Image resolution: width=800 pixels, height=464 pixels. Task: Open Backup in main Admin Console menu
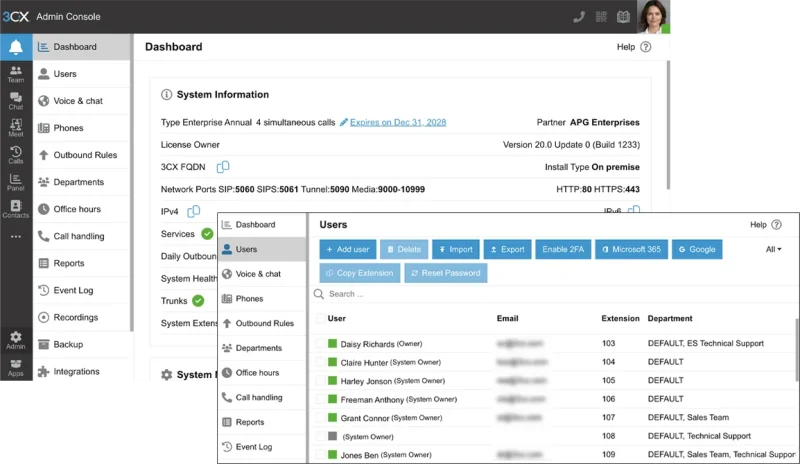(x=82, y=345)
